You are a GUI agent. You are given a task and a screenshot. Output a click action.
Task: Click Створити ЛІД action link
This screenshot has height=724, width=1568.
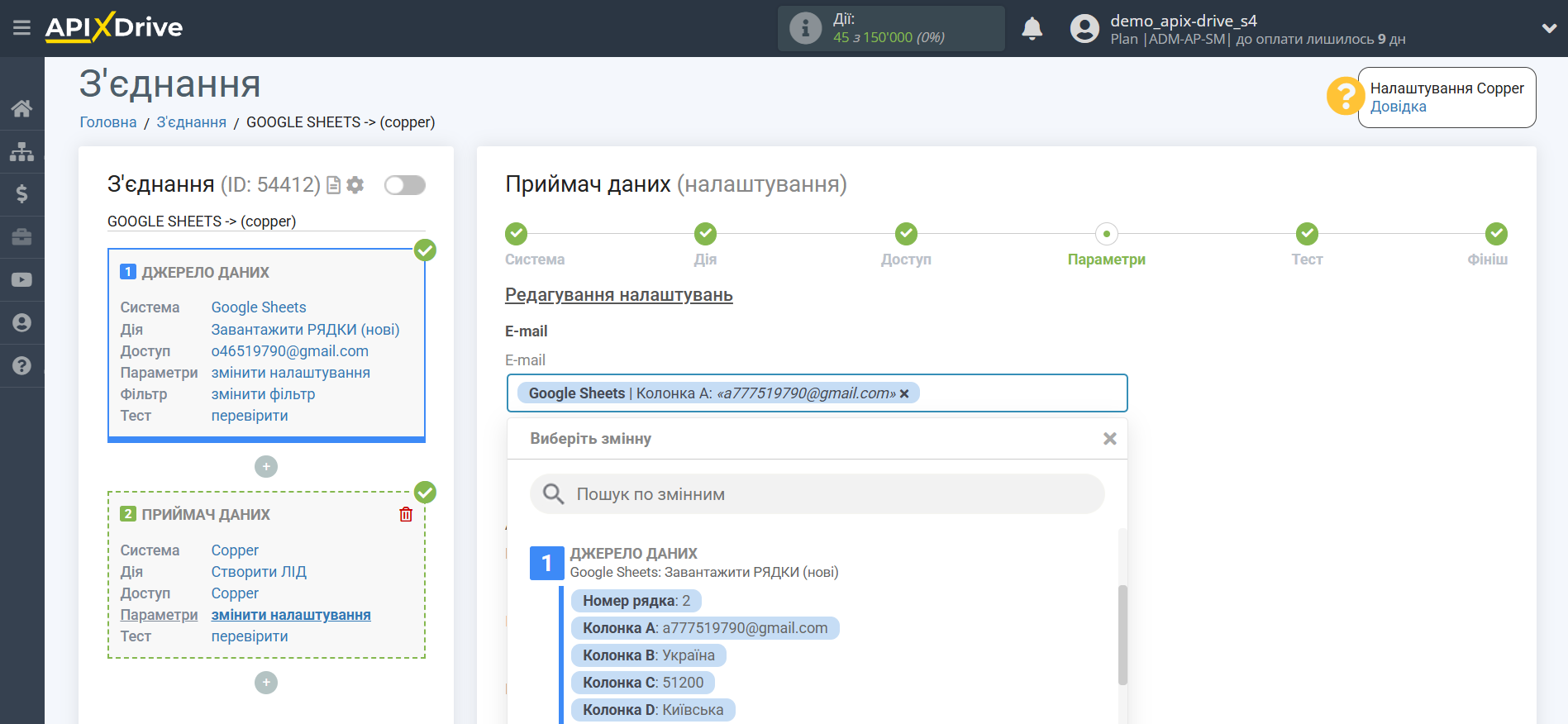(259, 572)
